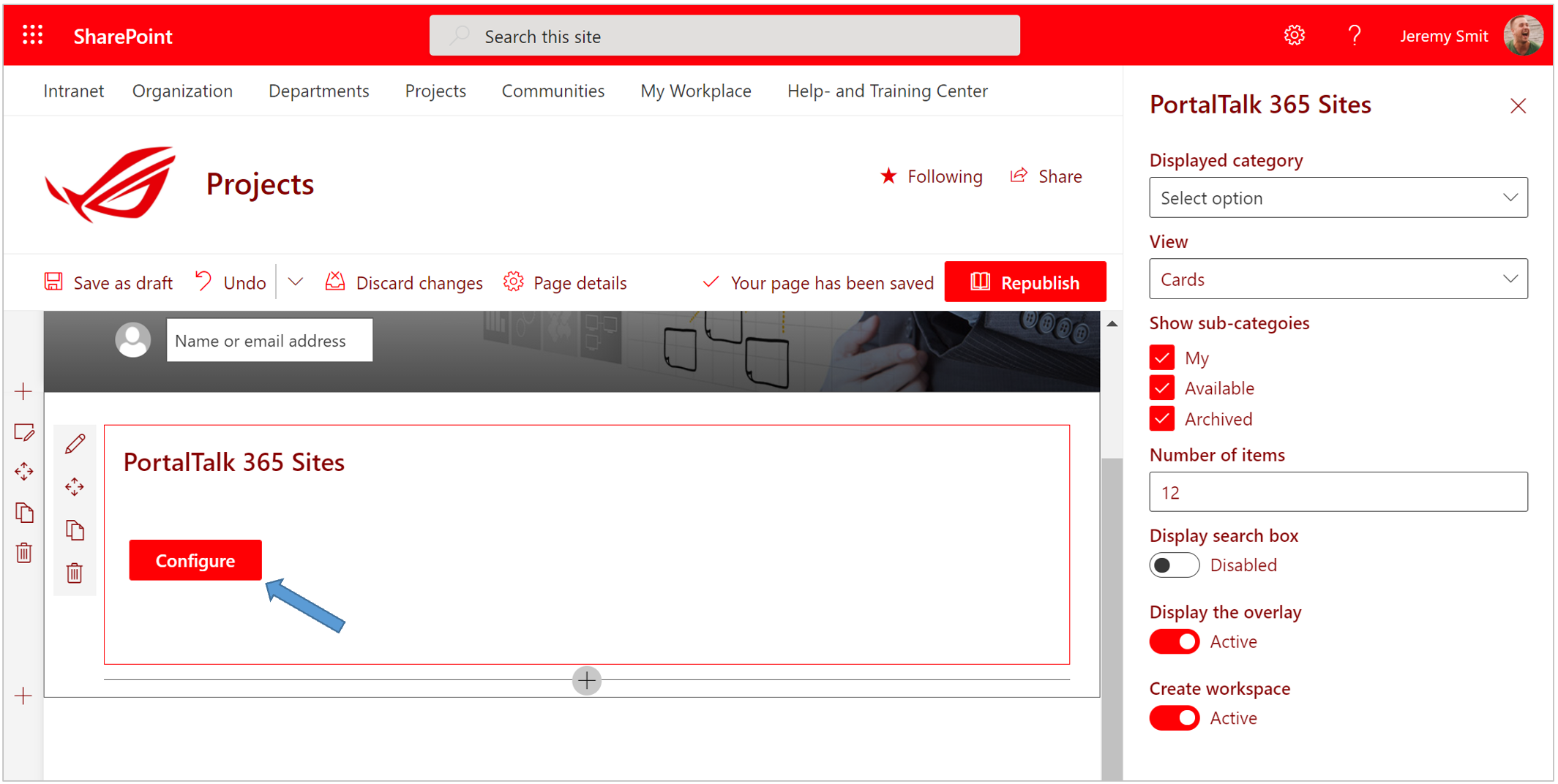Click the Following star button

click(x=931, y=176)
